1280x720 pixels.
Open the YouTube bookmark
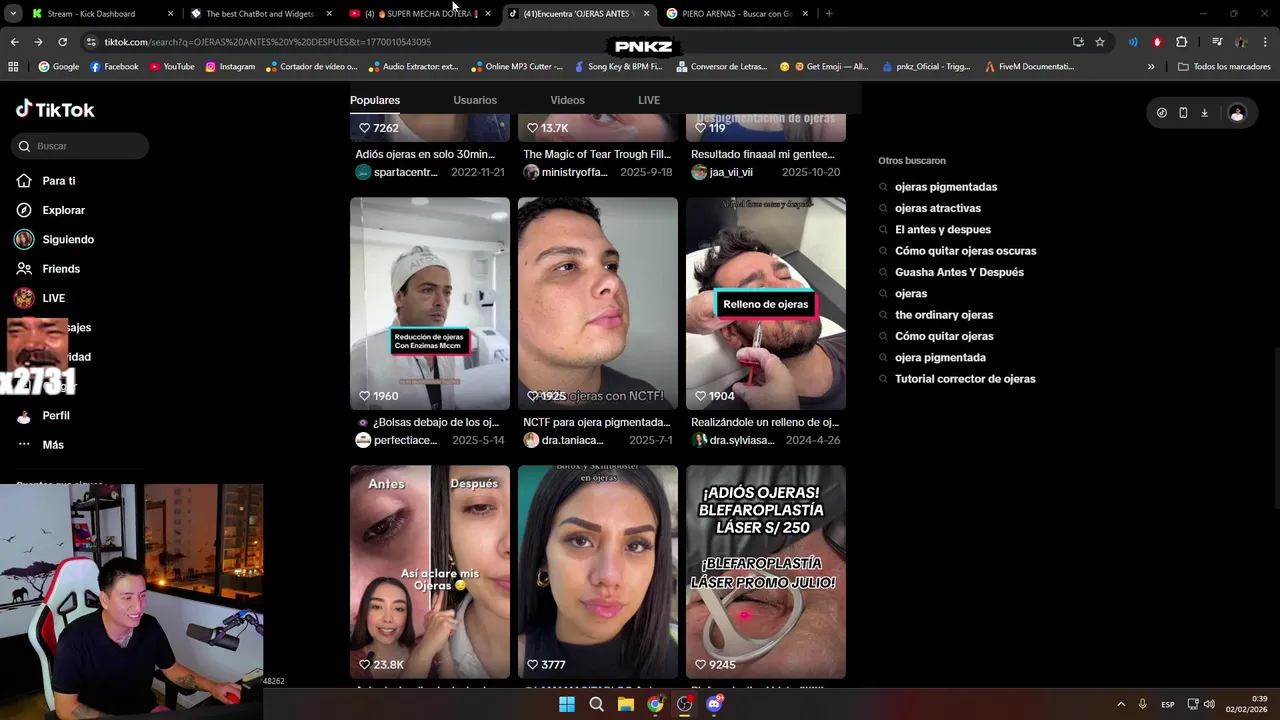click(172, 67)
